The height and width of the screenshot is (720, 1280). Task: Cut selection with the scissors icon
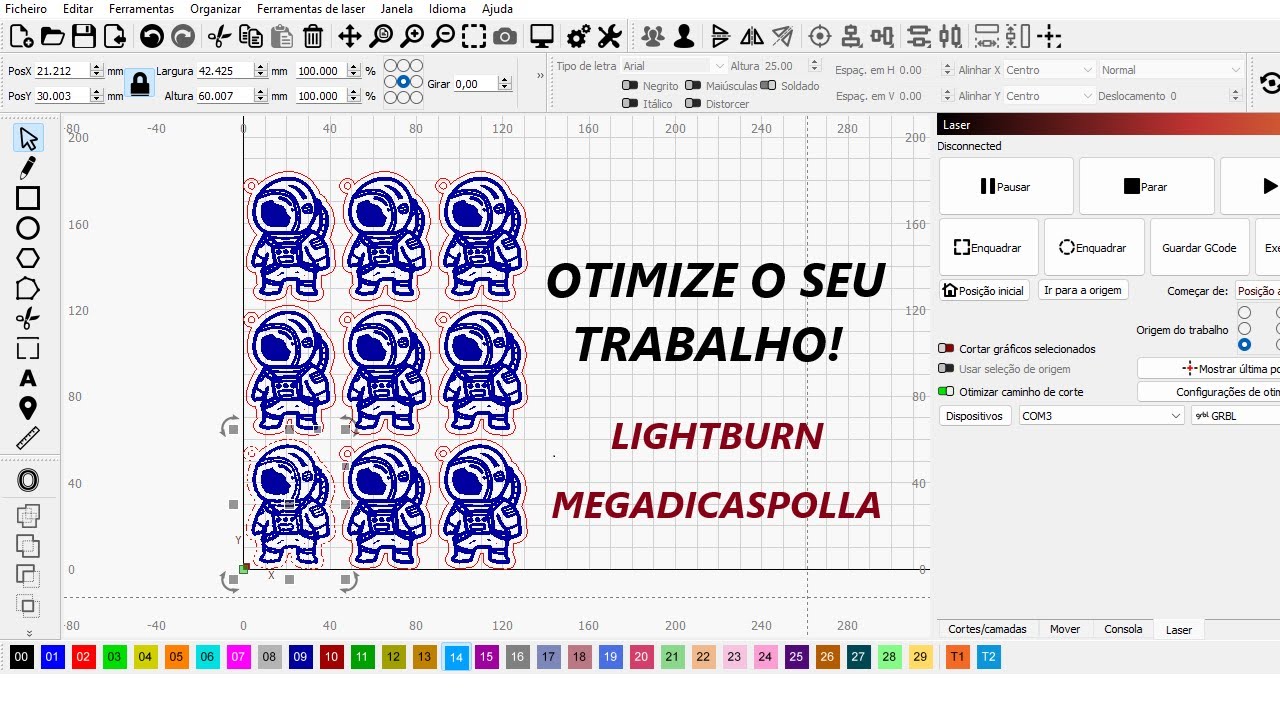pyautogui.click(x=219, y=37)
